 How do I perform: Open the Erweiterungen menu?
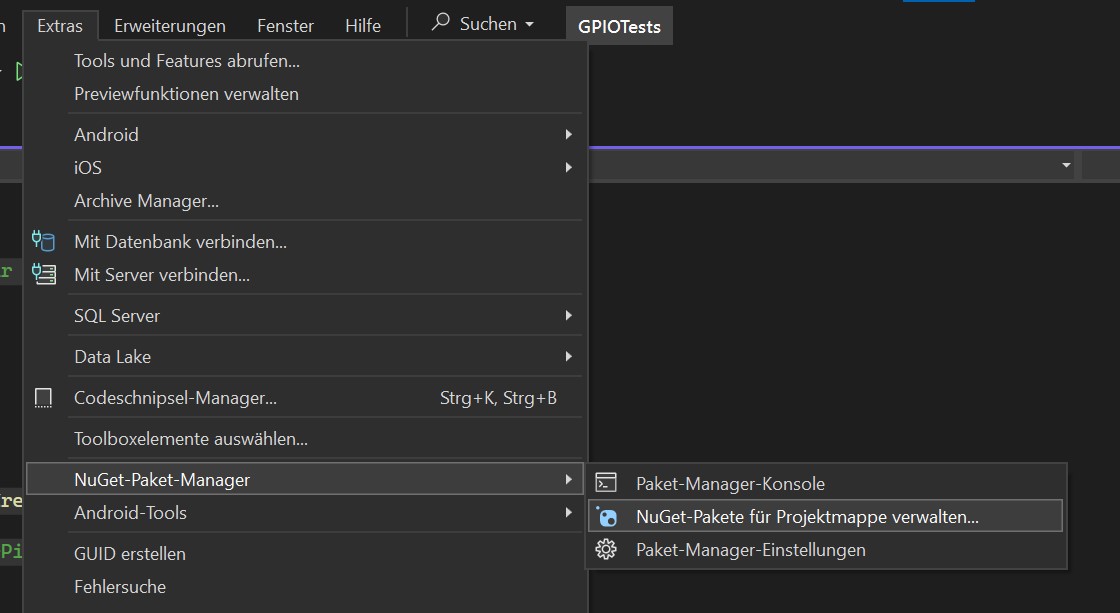pos(170,25)
